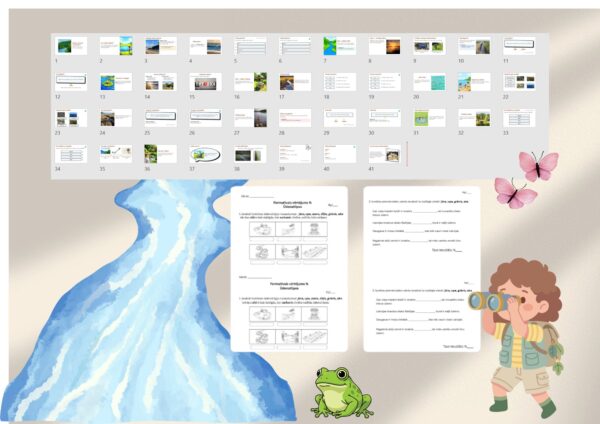The image size is (600, 424).
Task: Choose slide thumbnail number 23
Action: [x=70, y=118]
